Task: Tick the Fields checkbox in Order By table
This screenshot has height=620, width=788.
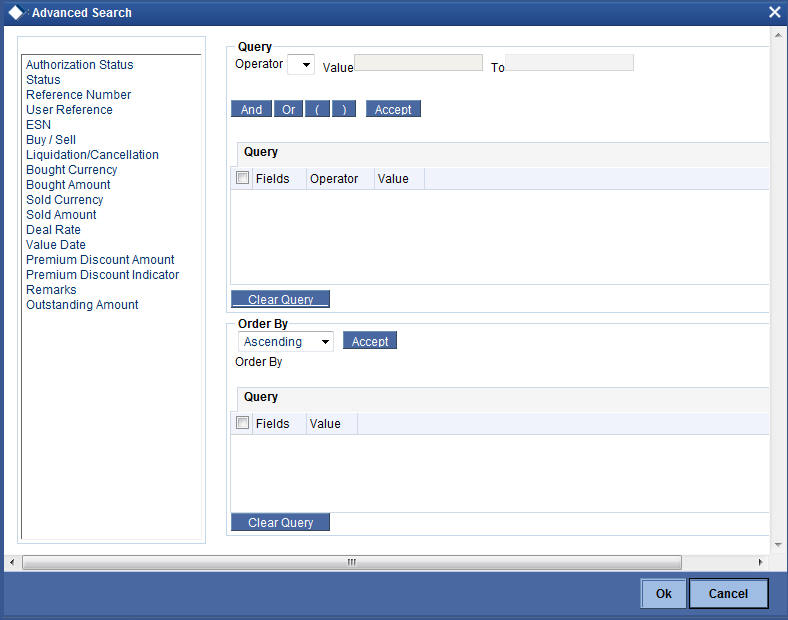Action: [242, 423]
